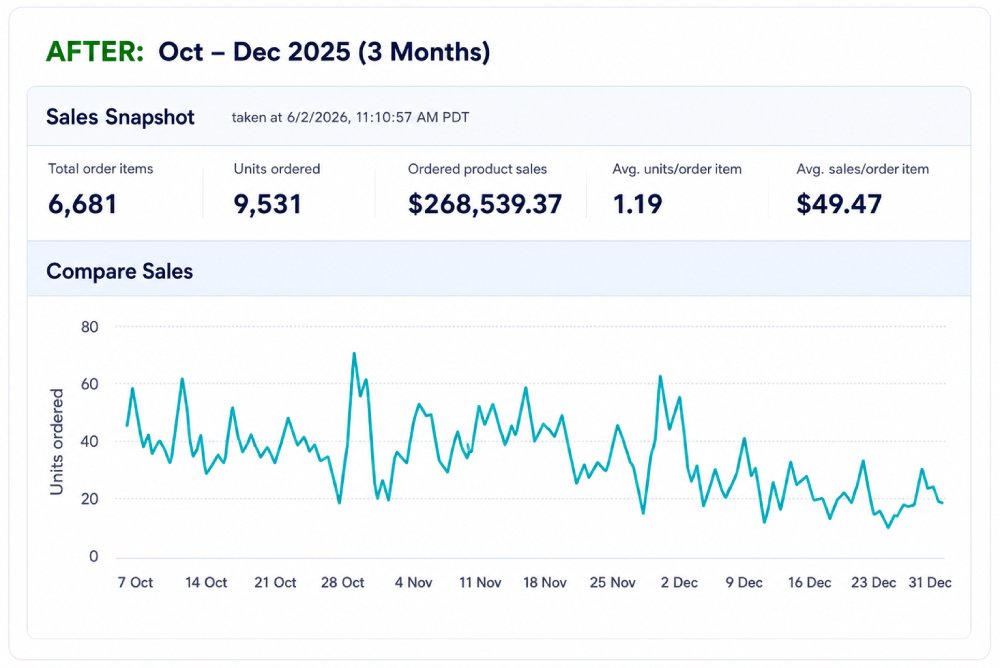Click the 'Oct – Dec 2025 (3 Months)' title
Screen dimensions: 1000x668
[x=324, y=52]
